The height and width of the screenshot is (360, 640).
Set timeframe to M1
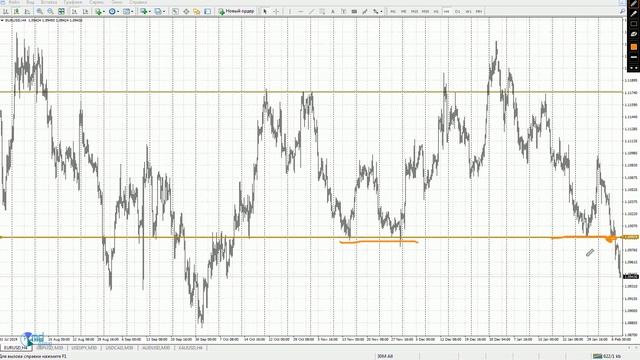[x=393, y=11]
